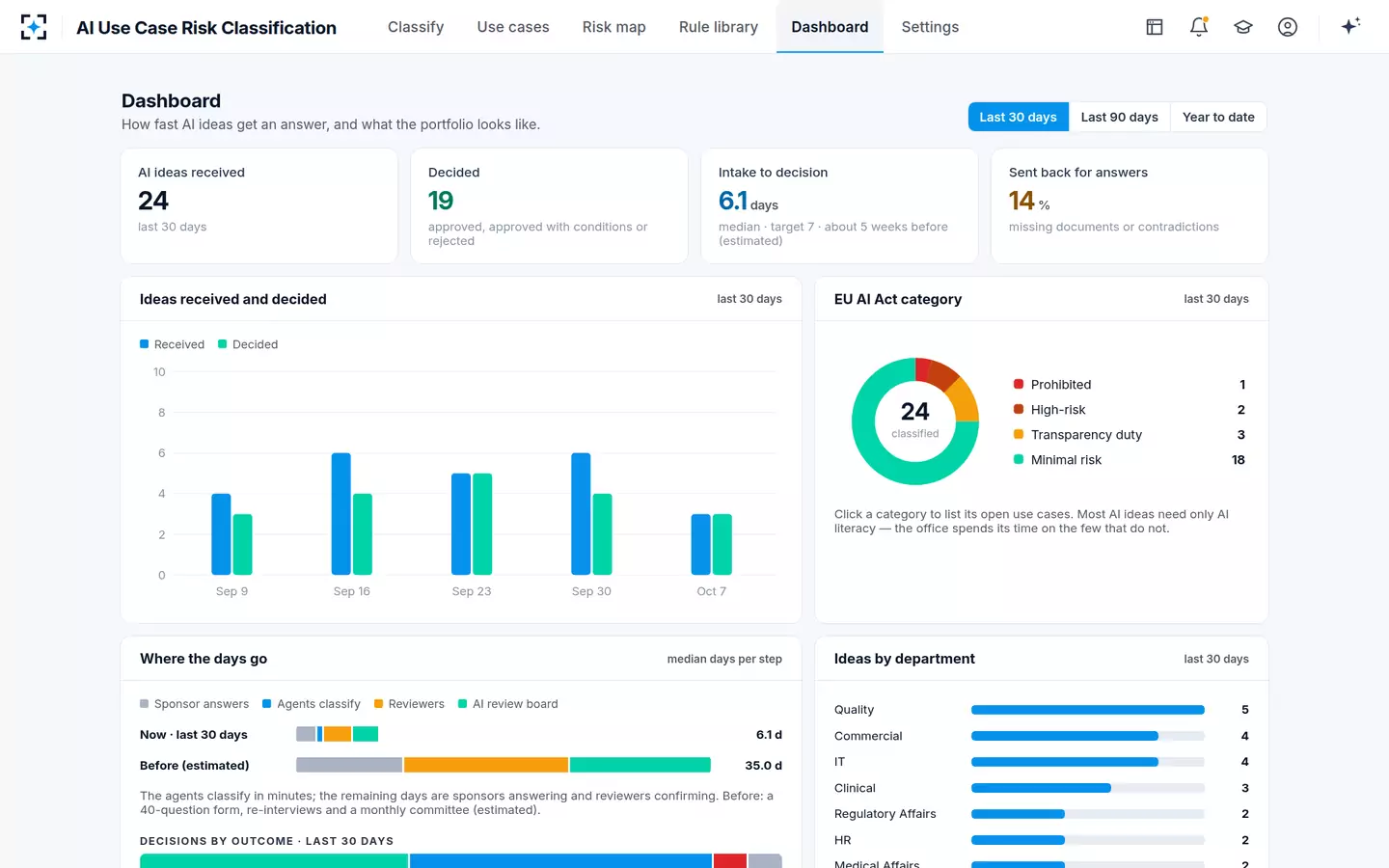
Task: Click the Clinical department label
Action: [x=855, y=788]
